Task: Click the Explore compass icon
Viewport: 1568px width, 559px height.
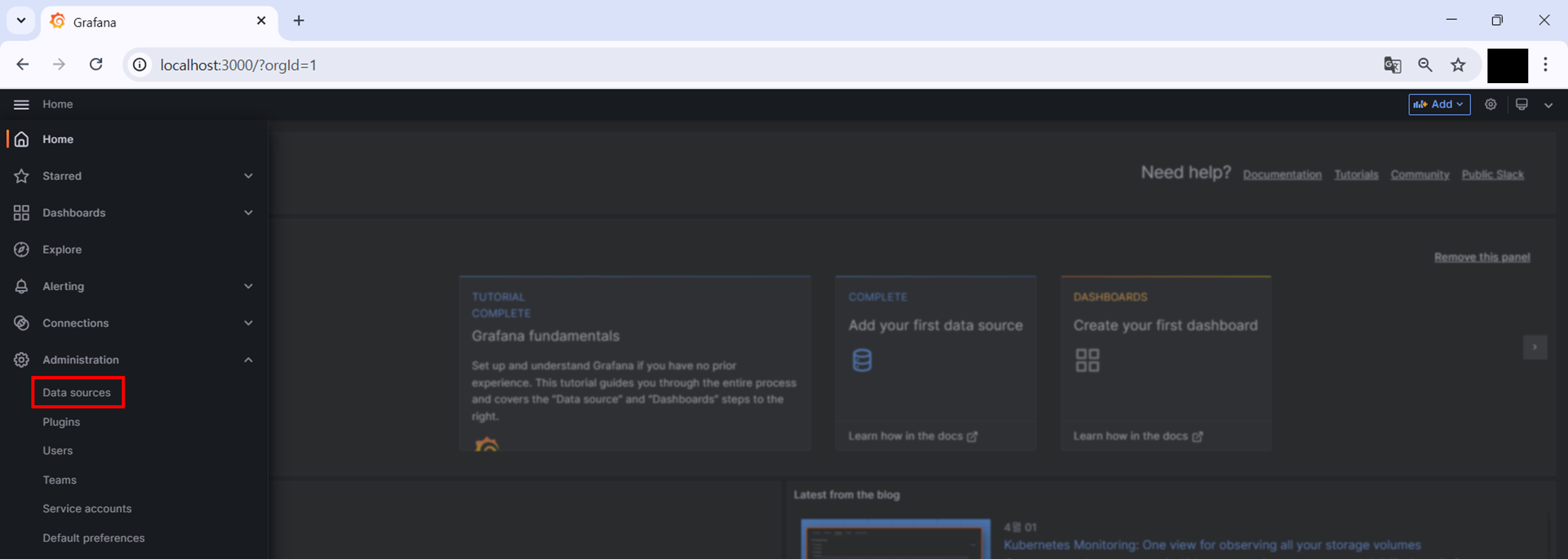Action: [21, 249]
